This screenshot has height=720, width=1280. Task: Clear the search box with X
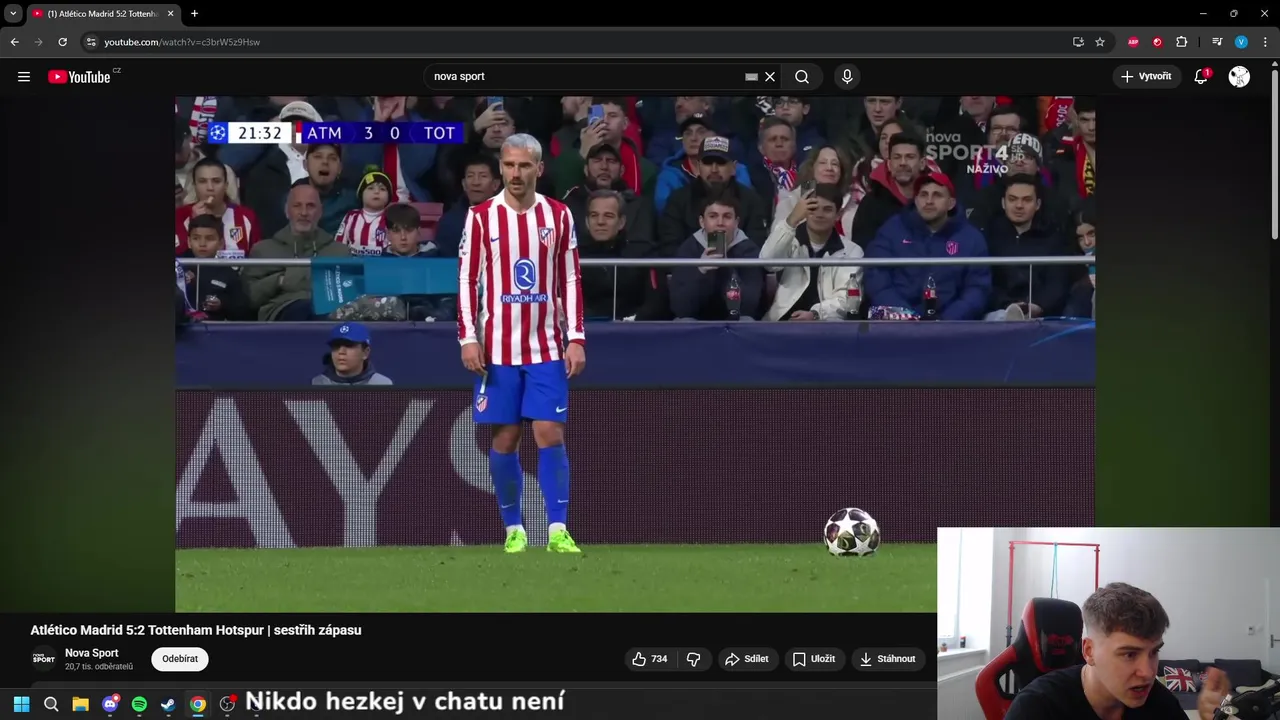click(770, 77)
